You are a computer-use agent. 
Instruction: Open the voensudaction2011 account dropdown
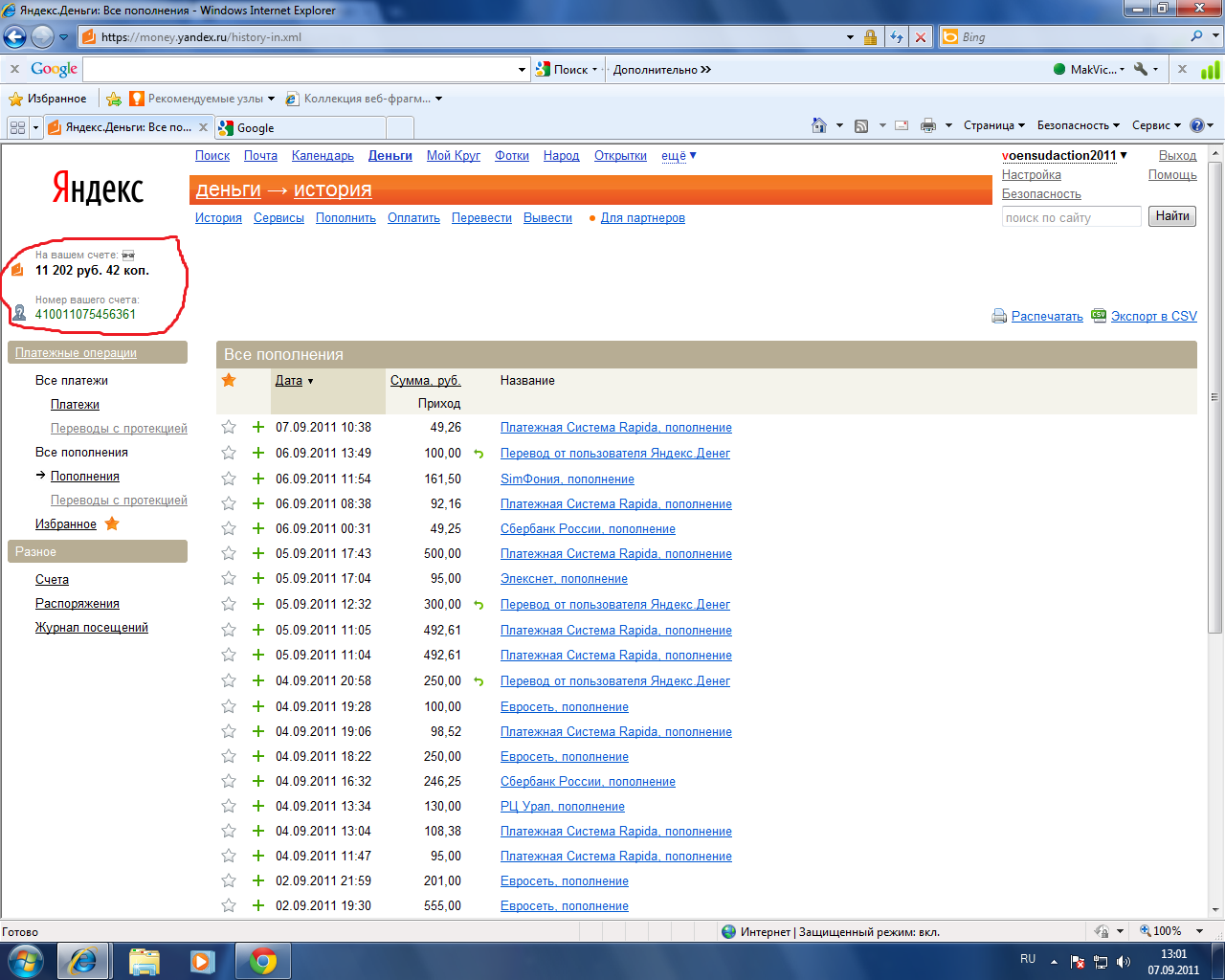(x=1064, y=156)
